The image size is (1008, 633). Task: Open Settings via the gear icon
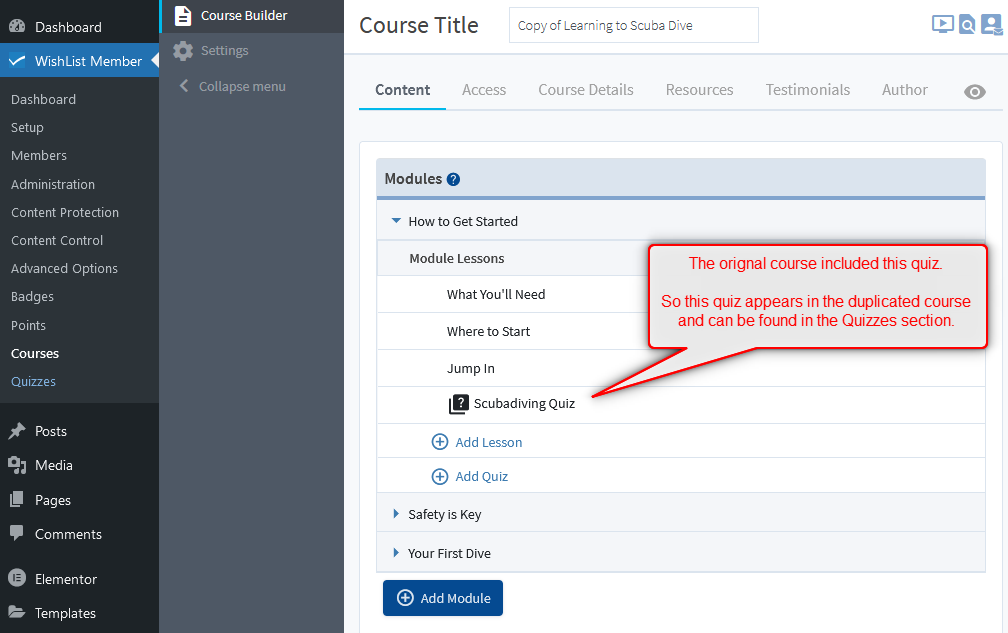(x=183, y=51)
